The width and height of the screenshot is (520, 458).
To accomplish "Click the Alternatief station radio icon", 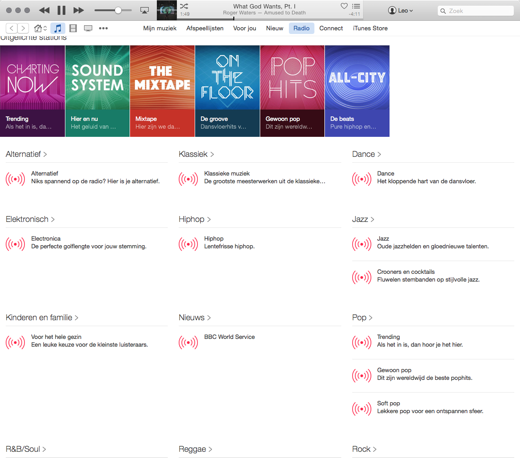I will point(15,179).
